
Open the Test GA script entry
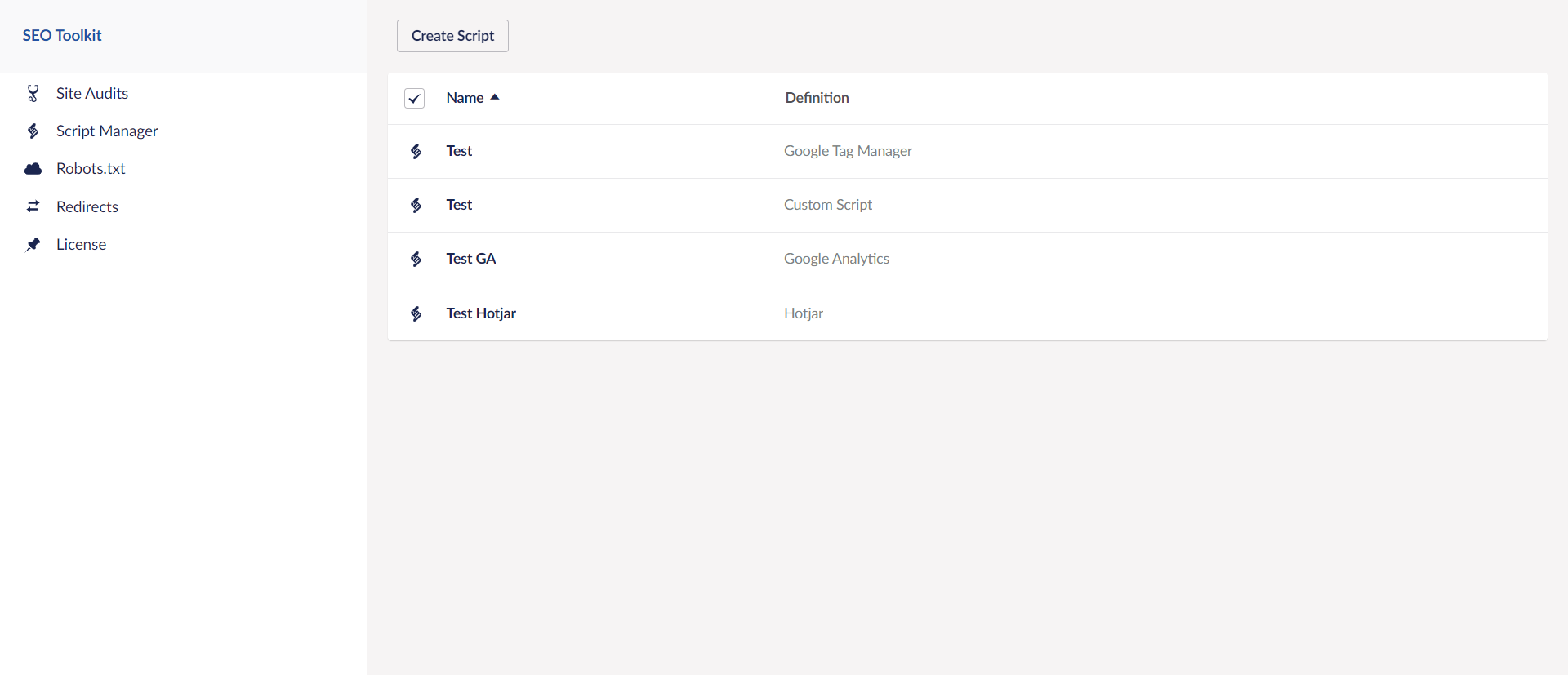(470, 259)
